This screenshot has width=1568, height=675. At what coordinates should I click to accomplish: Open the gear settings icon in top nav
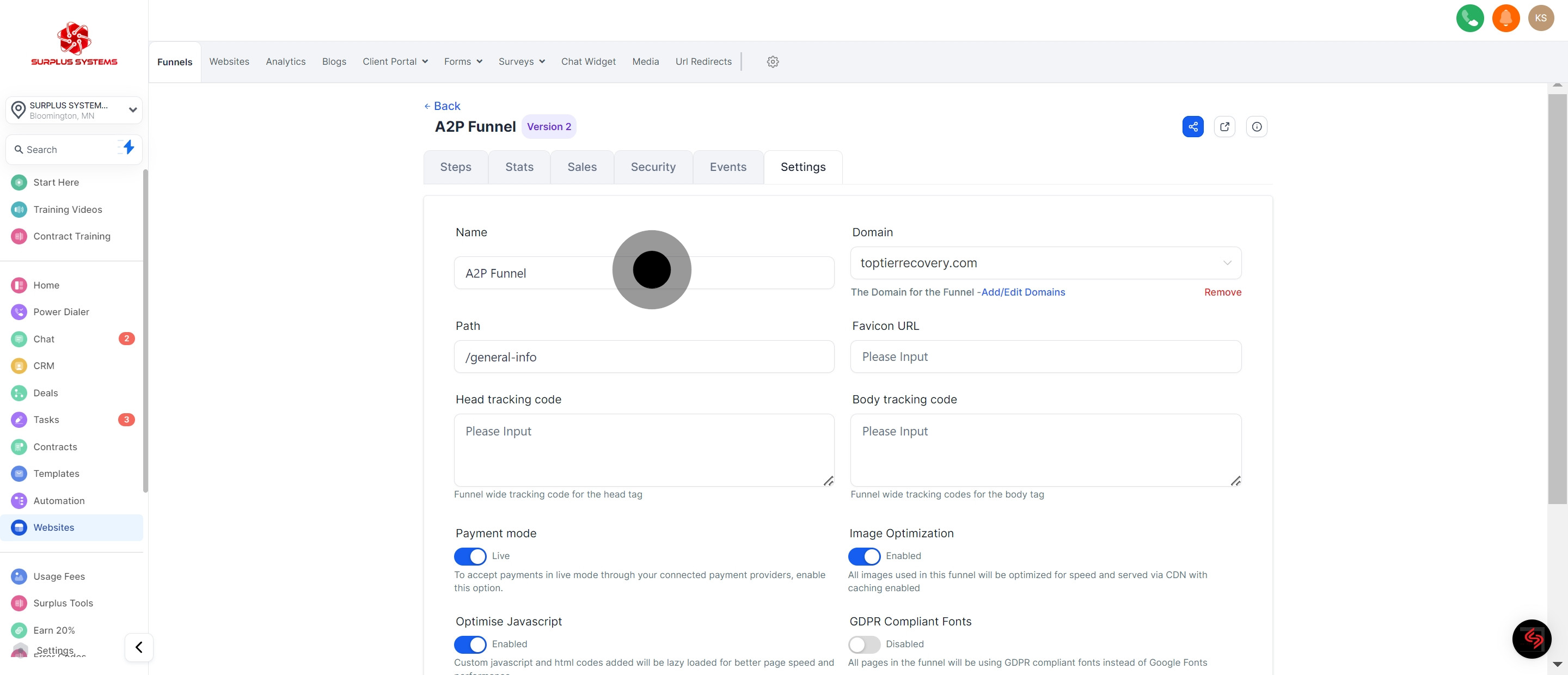click(773, 62)
